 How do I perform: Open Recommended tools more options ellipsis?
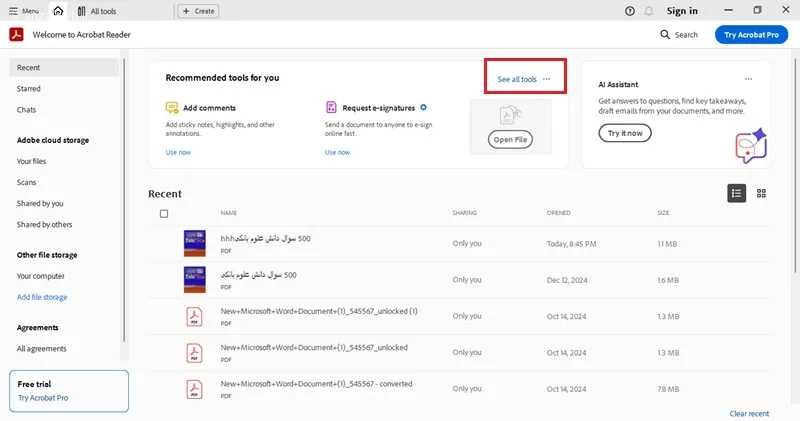tap(546, 79)
